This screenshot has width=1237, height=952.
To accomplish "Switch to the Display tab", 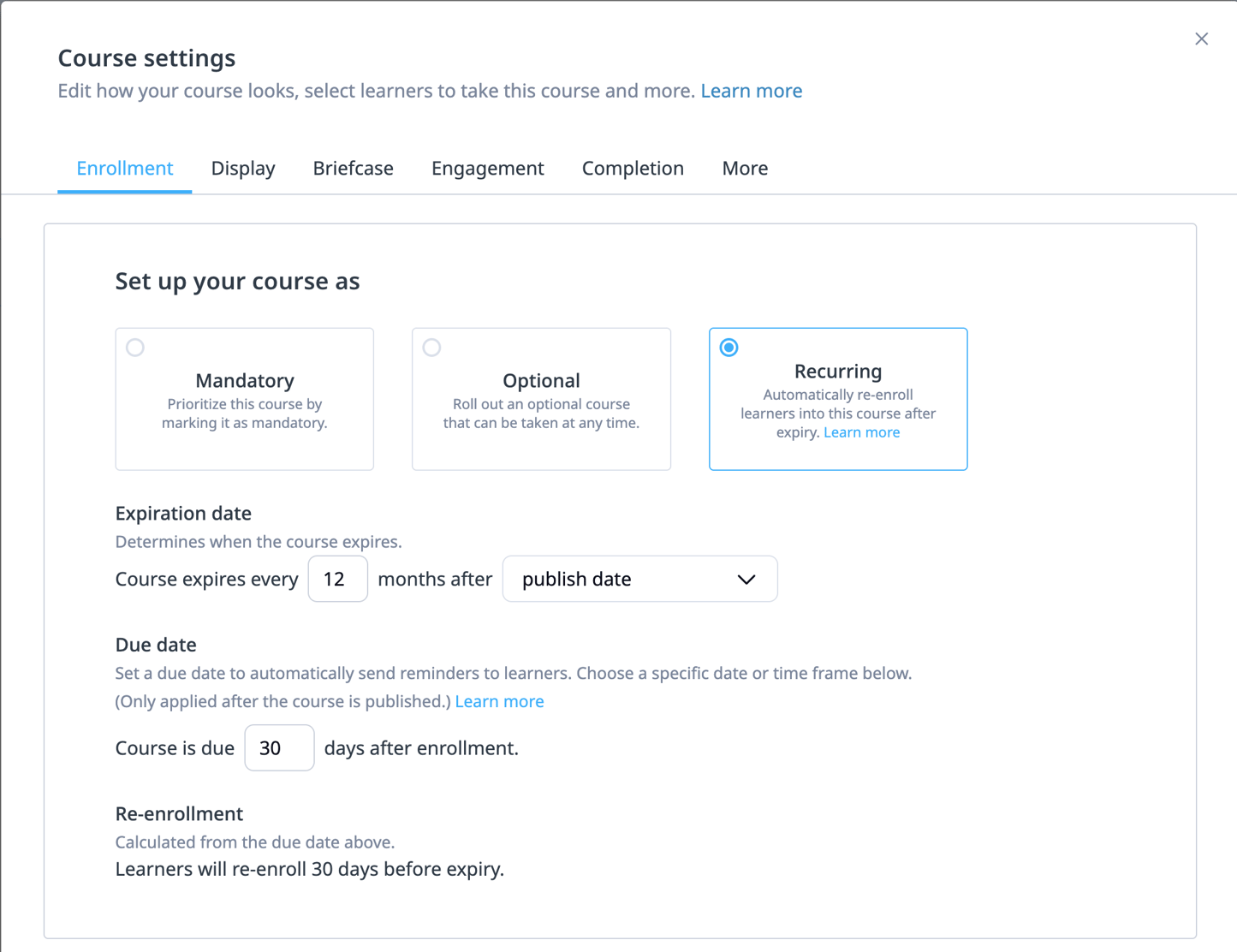I will click(x=243, y=169).
